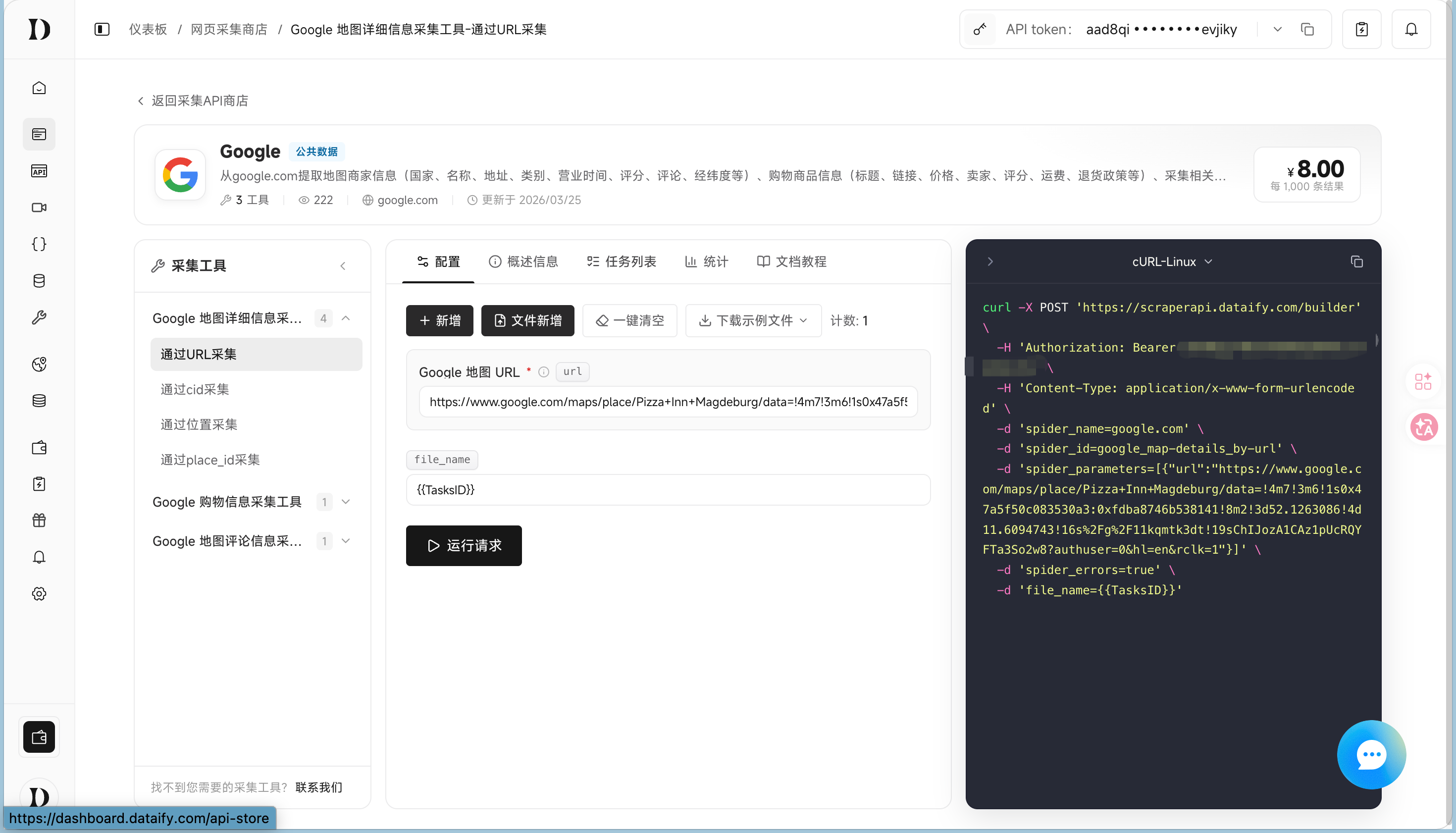Viewport: 1456px width, 833px height.
Task: Click the 运行请求 button
Action: click(x=464, y=545)
